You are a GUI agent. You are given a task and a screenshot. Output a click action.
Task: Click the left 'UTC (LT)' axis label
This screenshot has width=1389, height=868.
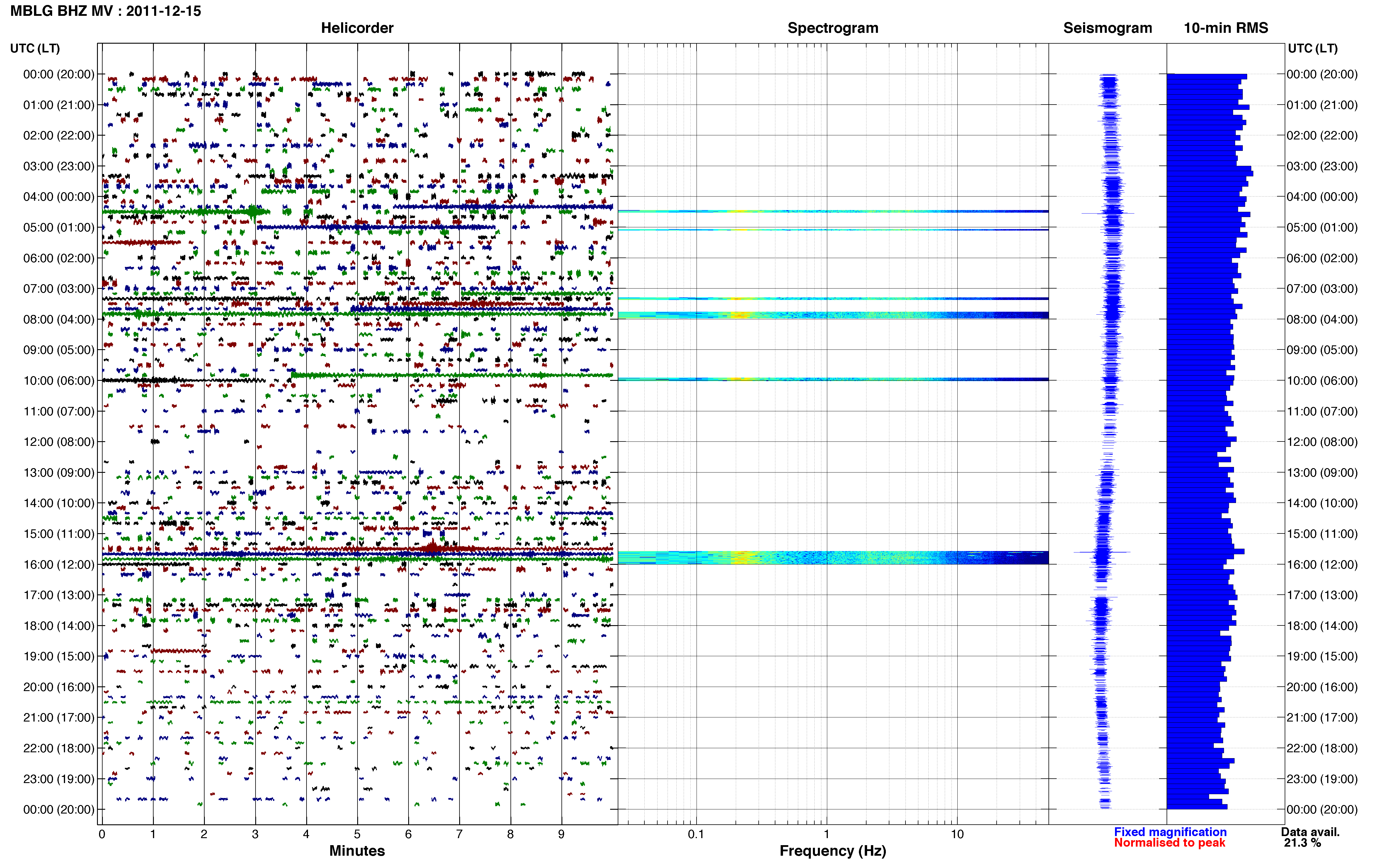[x=35, y=48]
